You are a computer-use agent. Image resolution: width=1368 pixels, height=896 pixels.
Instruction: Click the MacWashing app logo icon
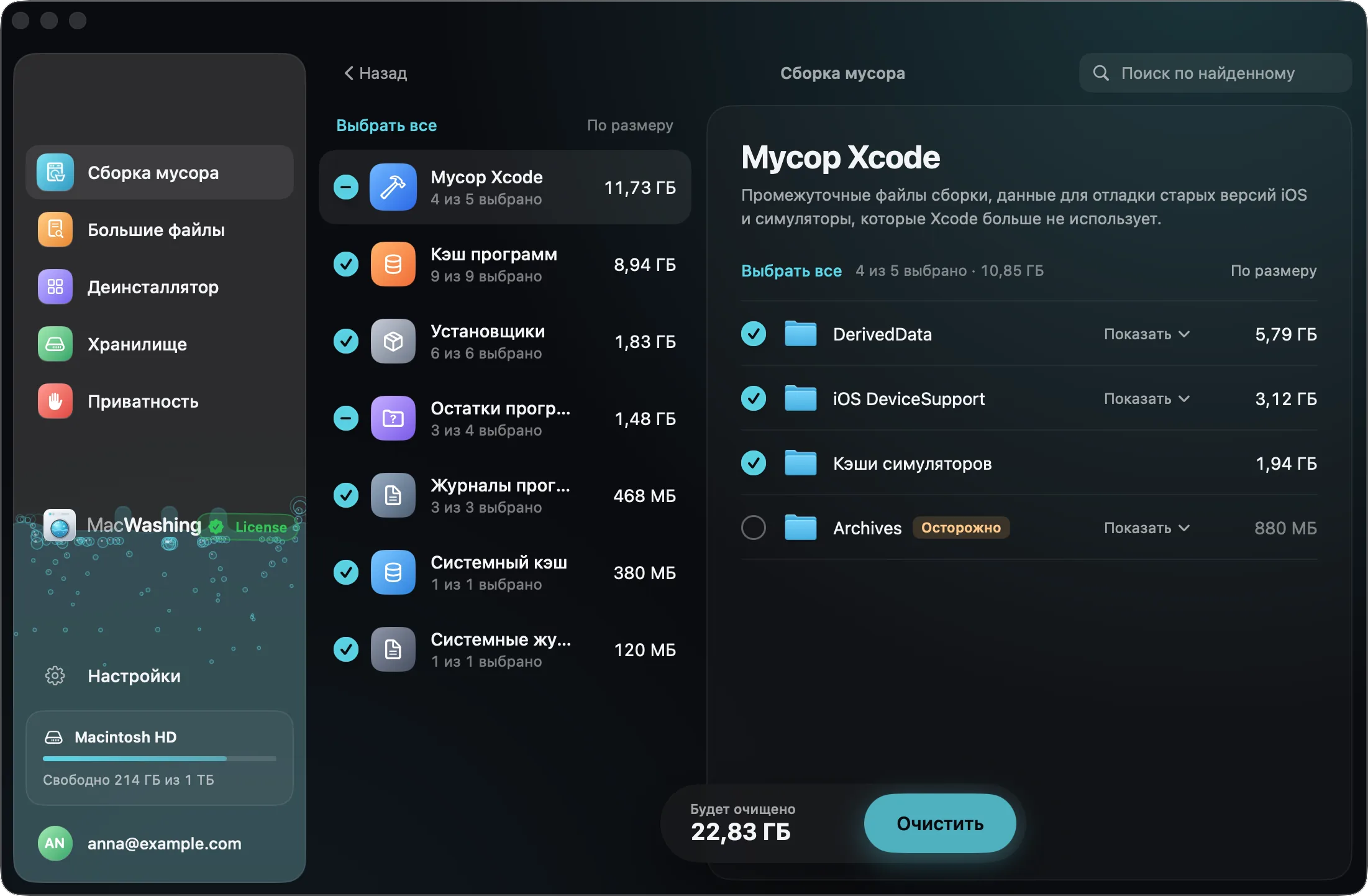pyautogui.click(x=60, y=526)
